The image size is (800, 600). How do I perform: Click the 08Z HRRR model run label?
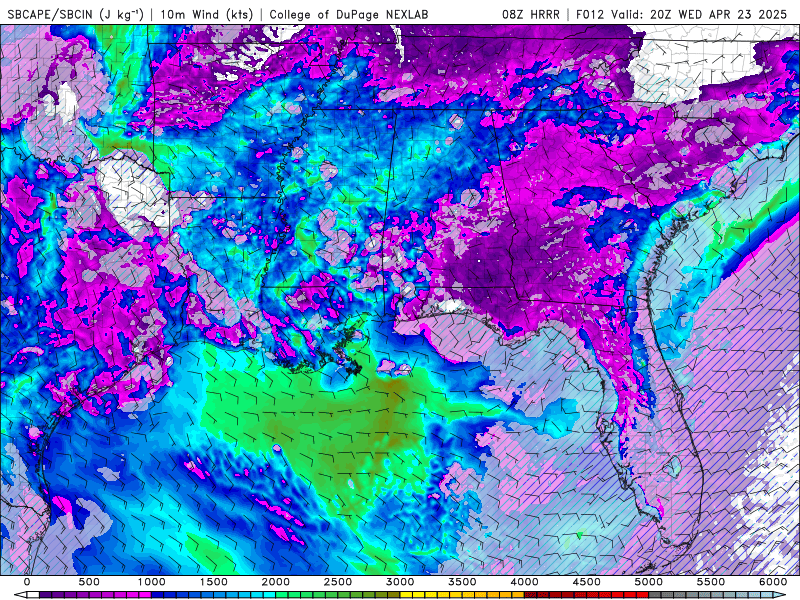pos(531,14)
